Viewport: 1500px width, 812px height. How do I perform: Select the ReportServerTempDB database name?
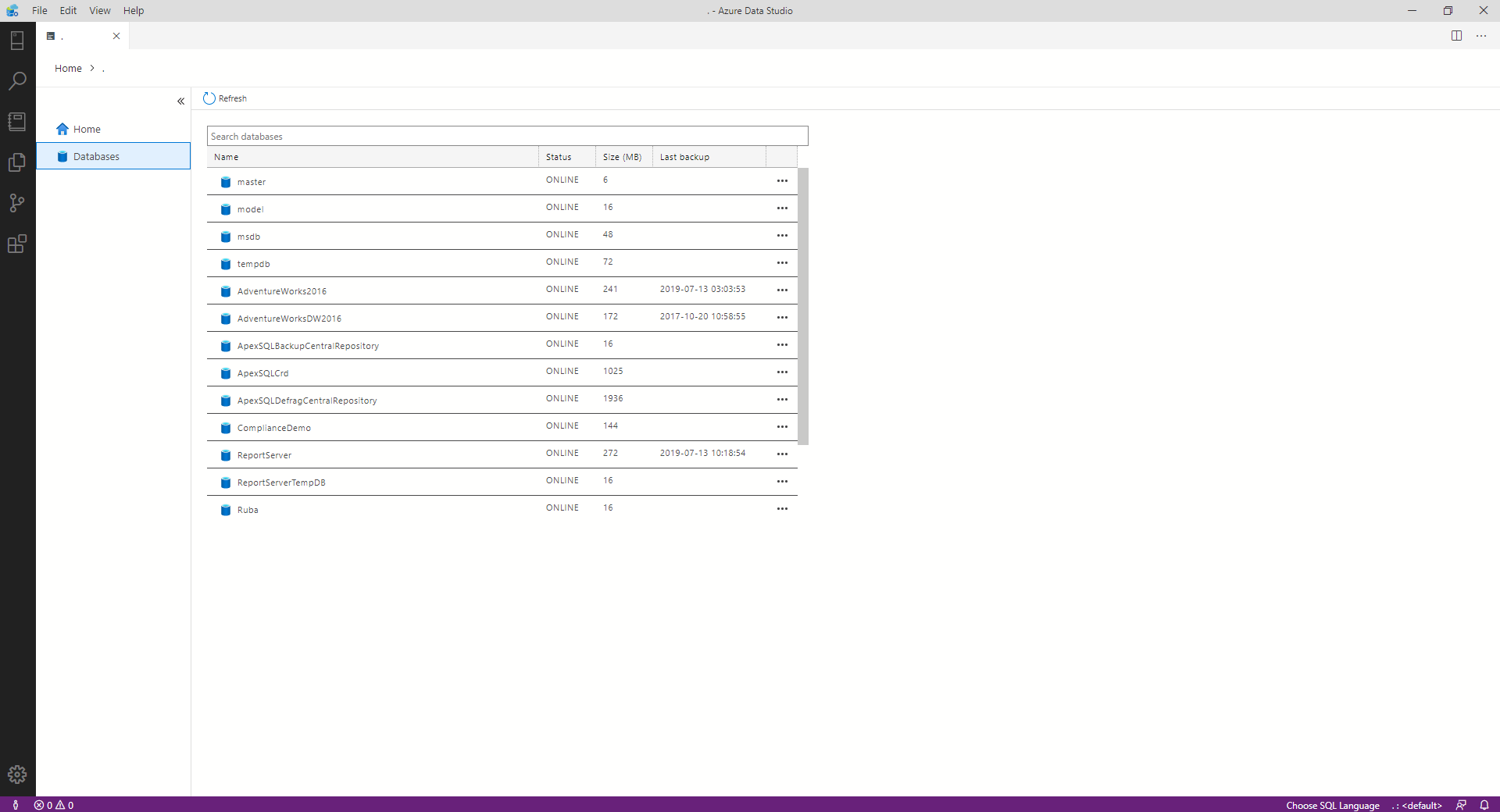point(281,483)
